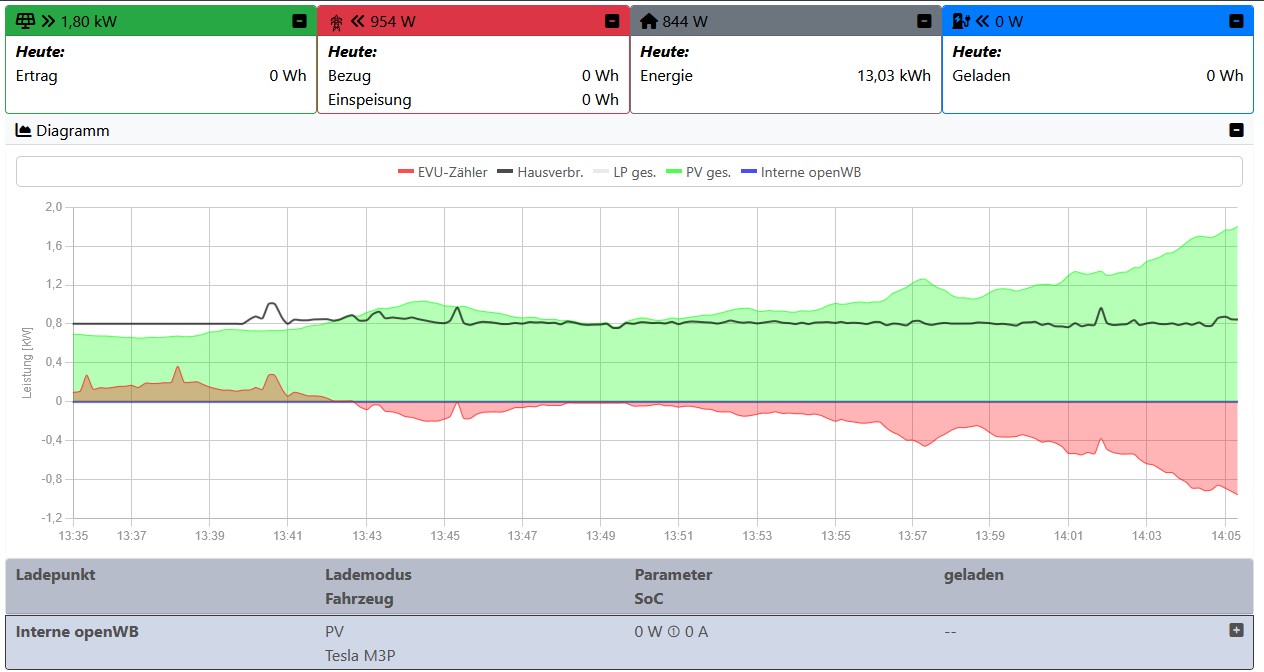This screenshot has width=1264, height=672.
Task: Click the power pylon icon in red card
Action: tap(336, 21)
